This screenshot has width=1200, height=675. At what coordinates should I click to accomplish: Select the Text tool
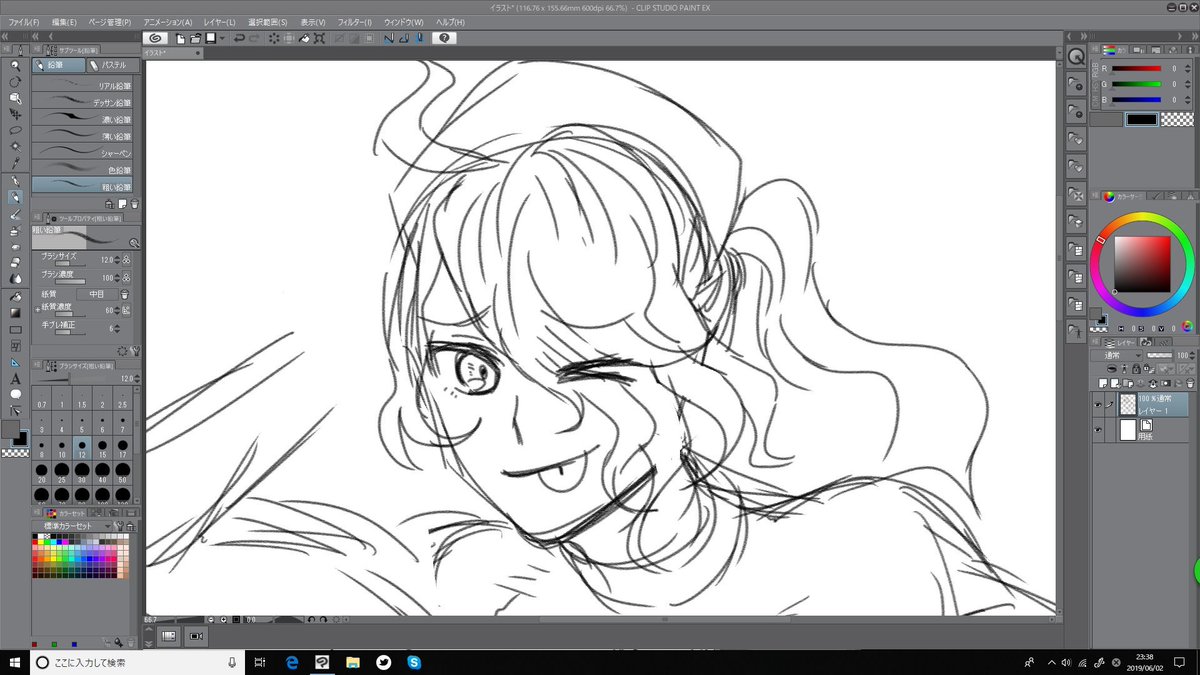click(15, 379)
